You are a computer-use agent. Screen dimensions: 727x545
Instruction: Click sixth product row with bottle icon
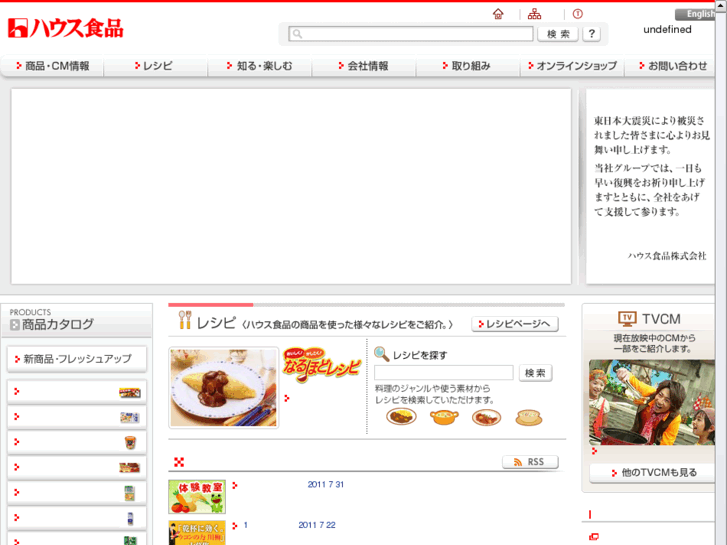77,517
